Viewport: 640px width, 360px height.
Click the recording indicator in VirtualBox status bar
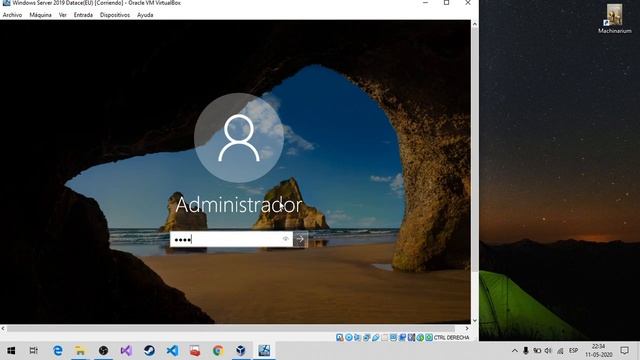[402, 338]
